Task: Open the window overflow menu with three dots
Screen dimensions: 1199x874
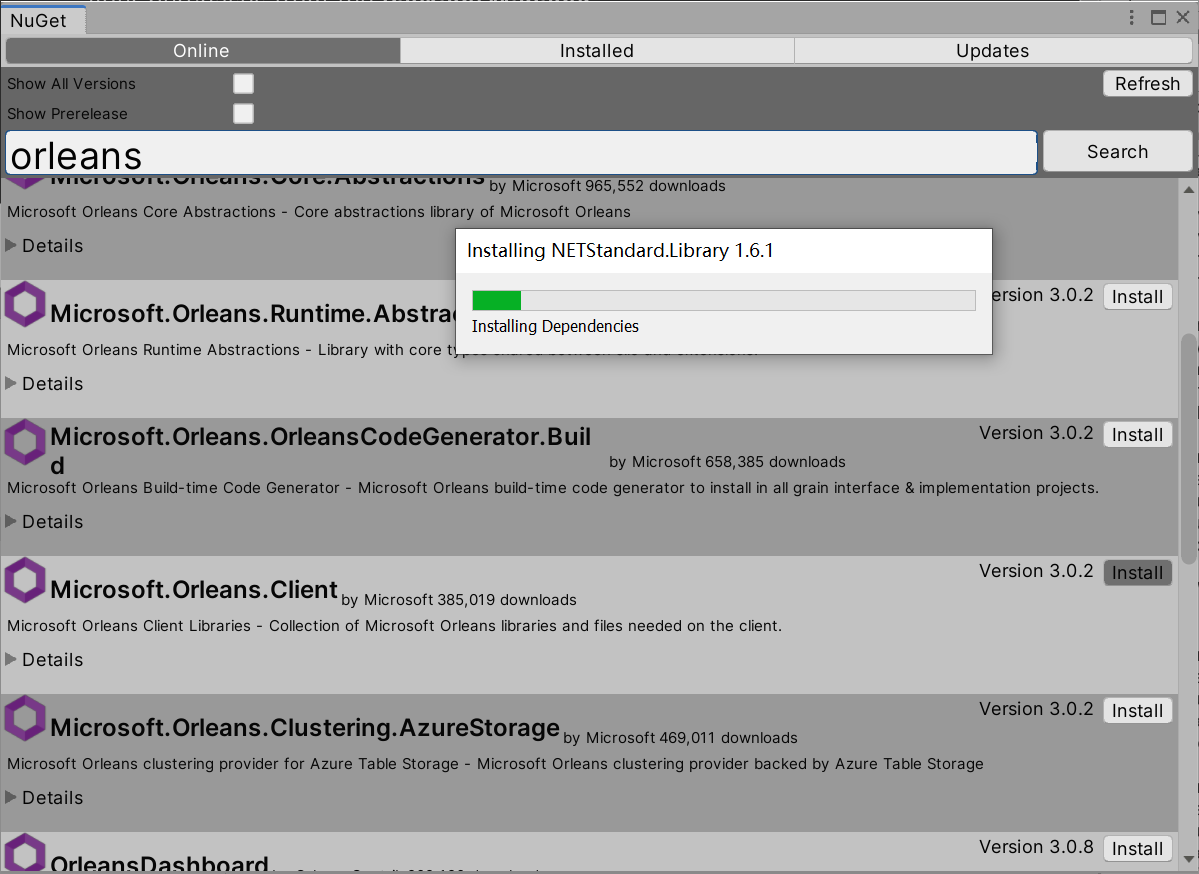Action: [x=1130, y=17]
